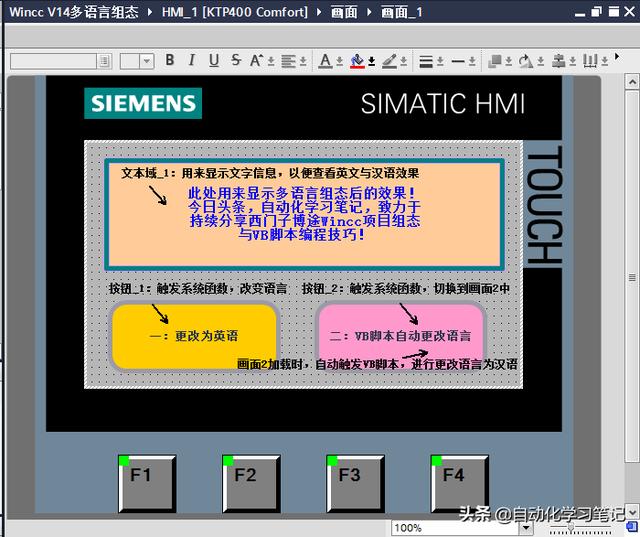Expand the fill color dropdown arrow
Viewport: 640px width, 537px height.
point(371,62)
